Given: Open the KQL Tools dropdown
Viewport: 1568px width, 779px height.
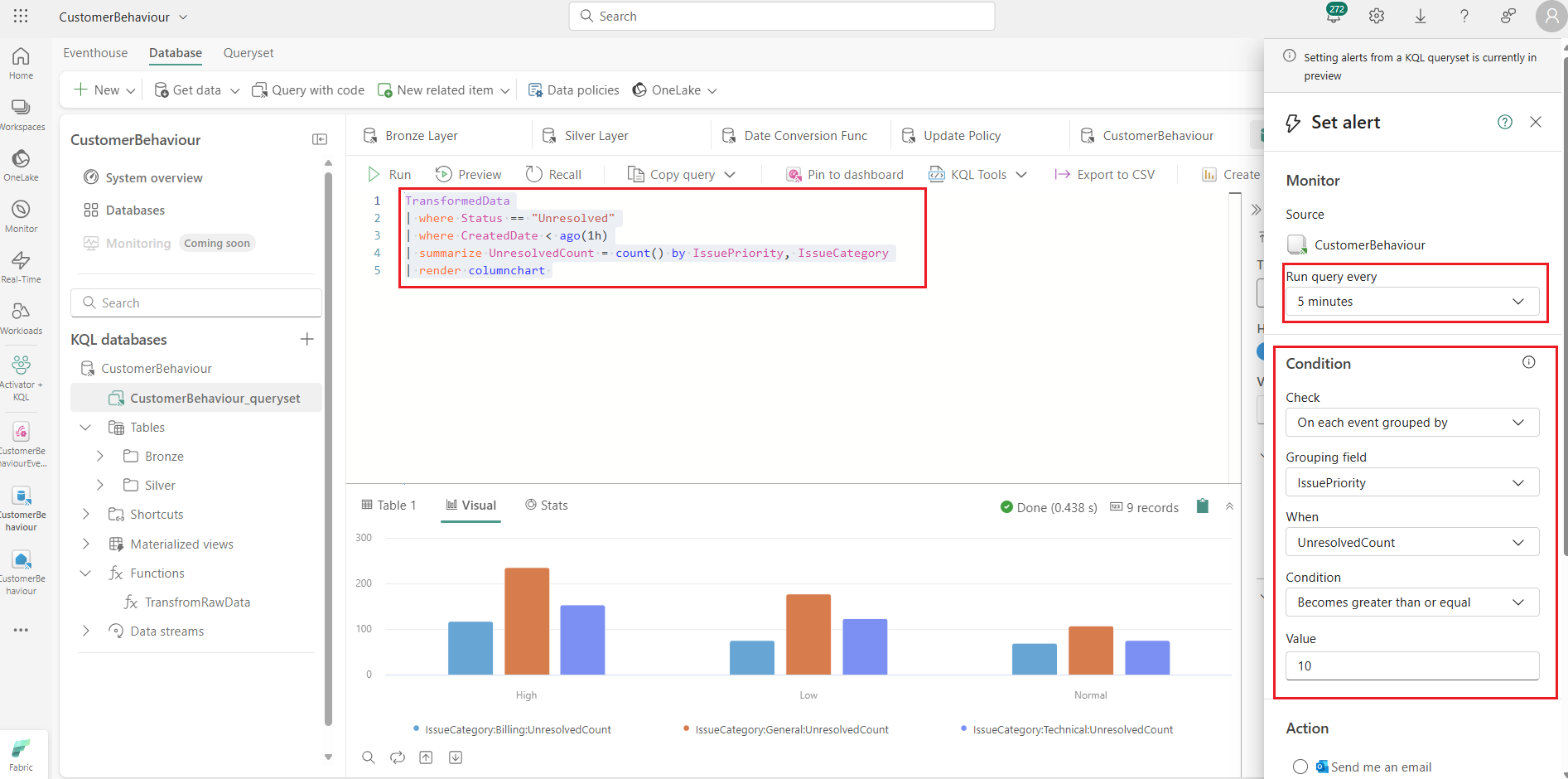Looking at the screenshot, I should click(978, 174).
